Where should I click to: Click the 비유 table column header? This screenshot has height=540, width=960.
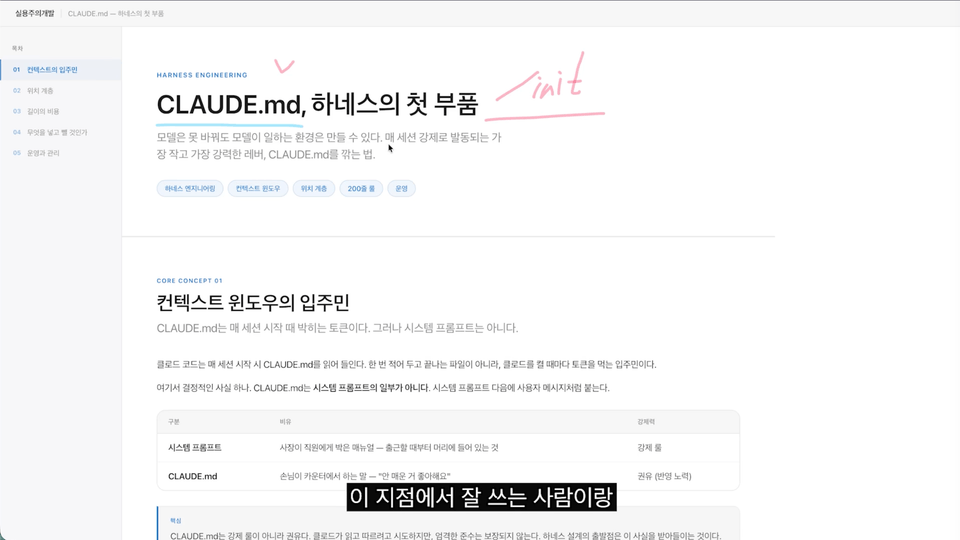coord(285,422)
